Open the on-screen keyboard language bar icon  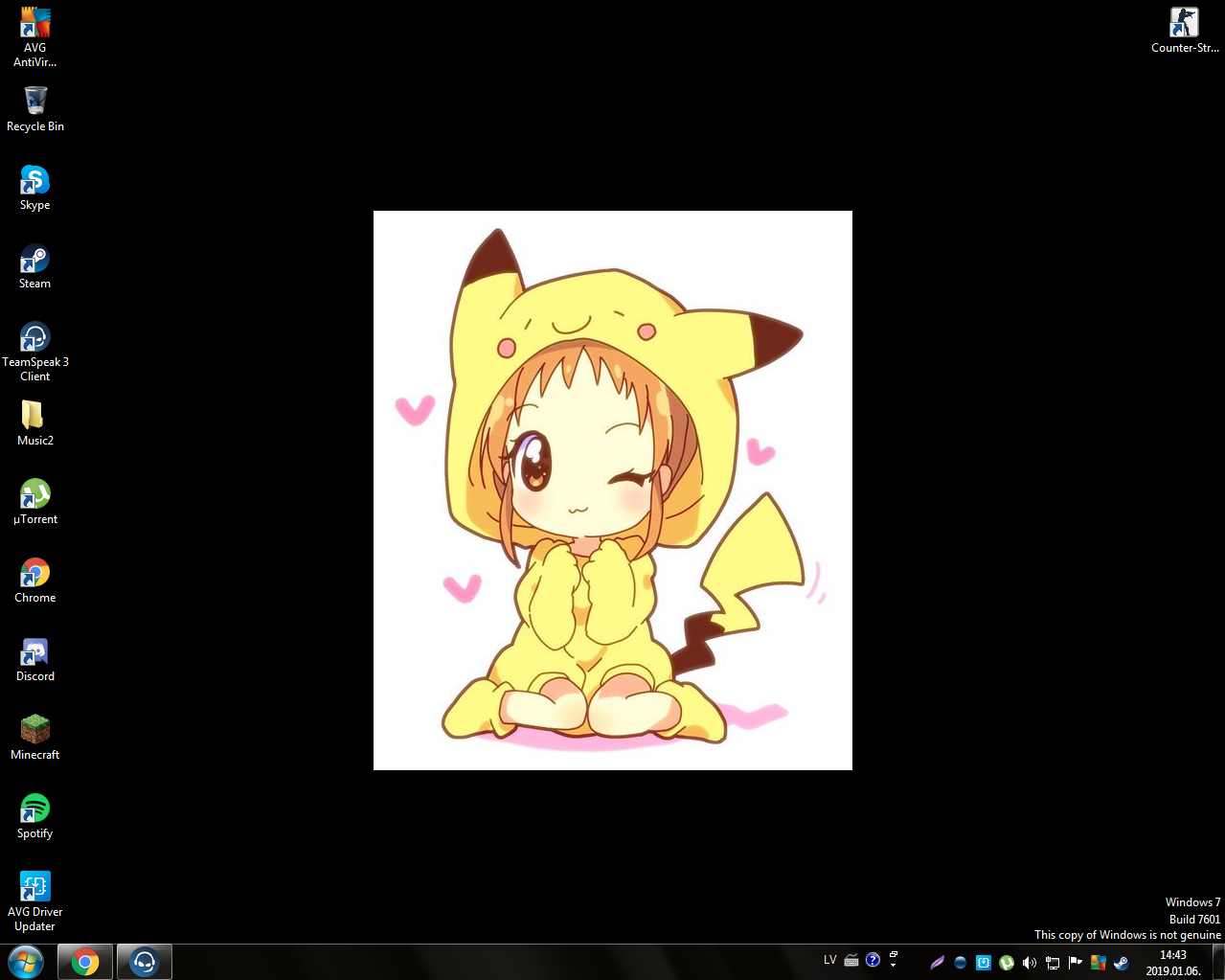(851, 960)
